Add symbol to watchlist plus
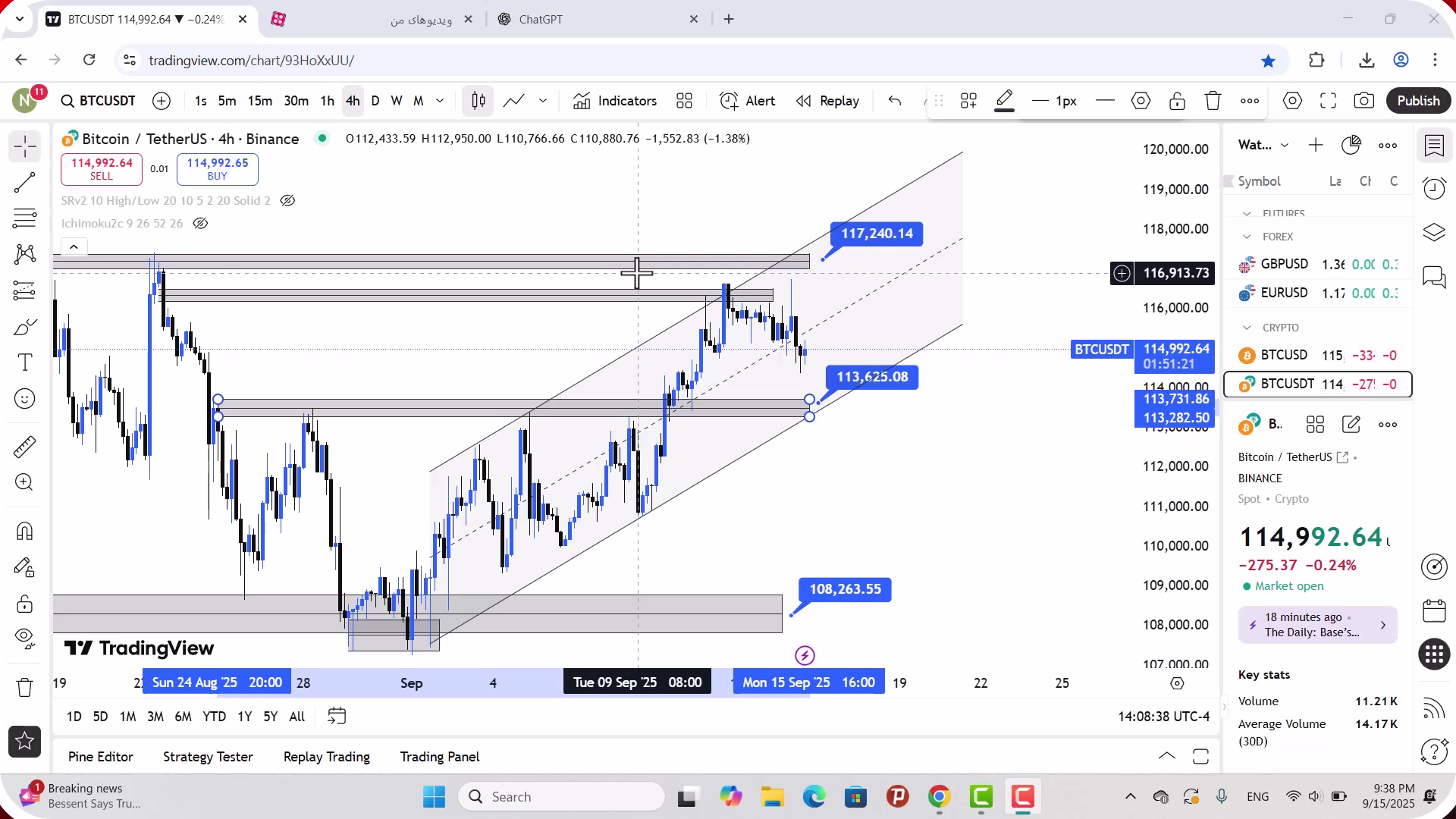1456x819 pixels. 1316,145
